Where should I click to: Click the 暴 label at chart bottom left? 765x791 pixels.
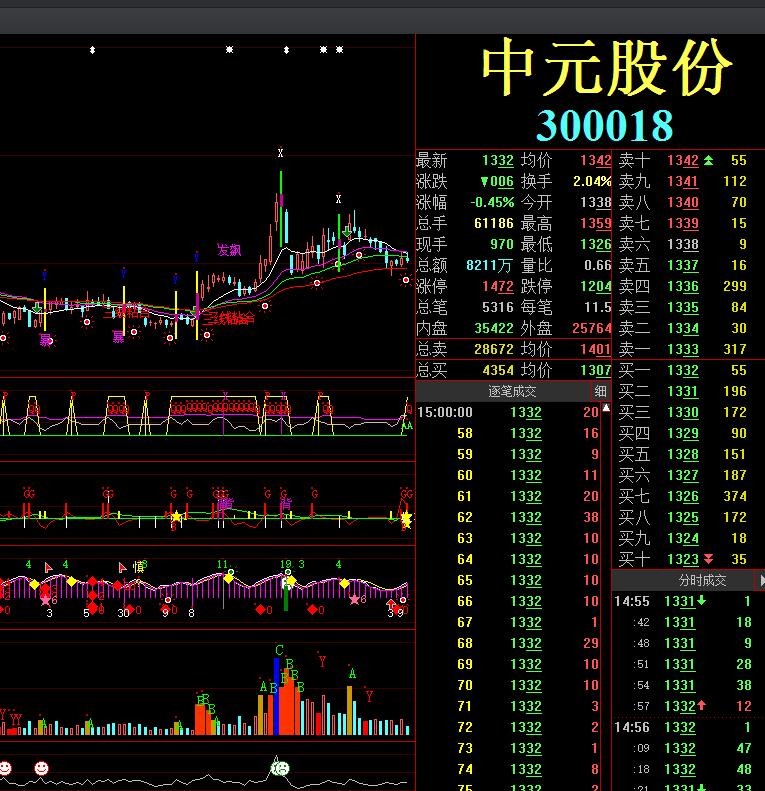(45, 340)
